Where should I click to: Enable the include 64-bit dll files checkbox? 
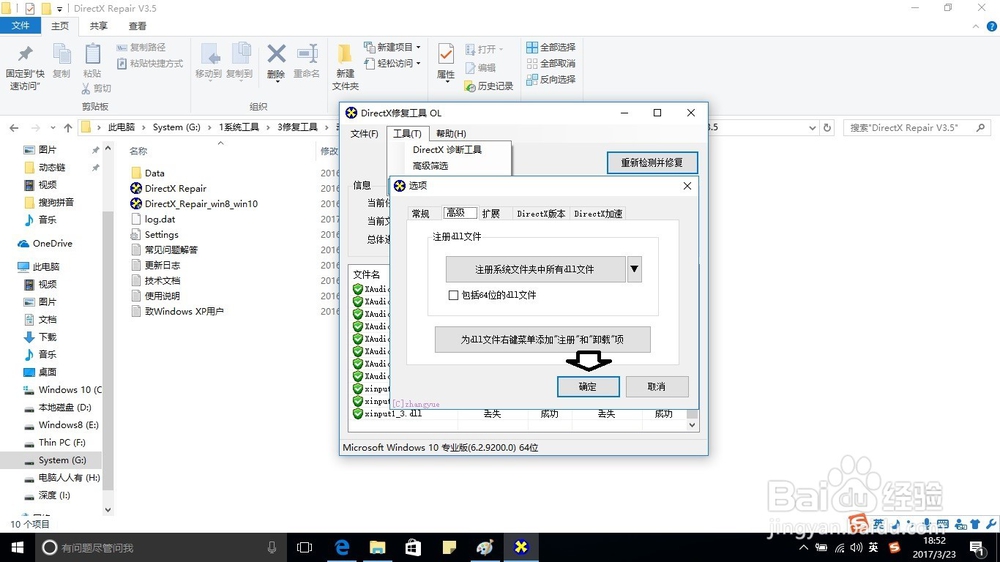pyautogui.click(x=453, y=295)
